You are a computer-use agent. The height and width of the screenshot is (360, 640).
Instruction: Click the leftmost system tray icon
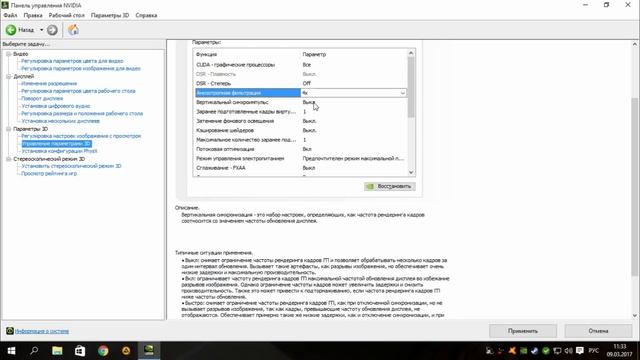[490, 351]
